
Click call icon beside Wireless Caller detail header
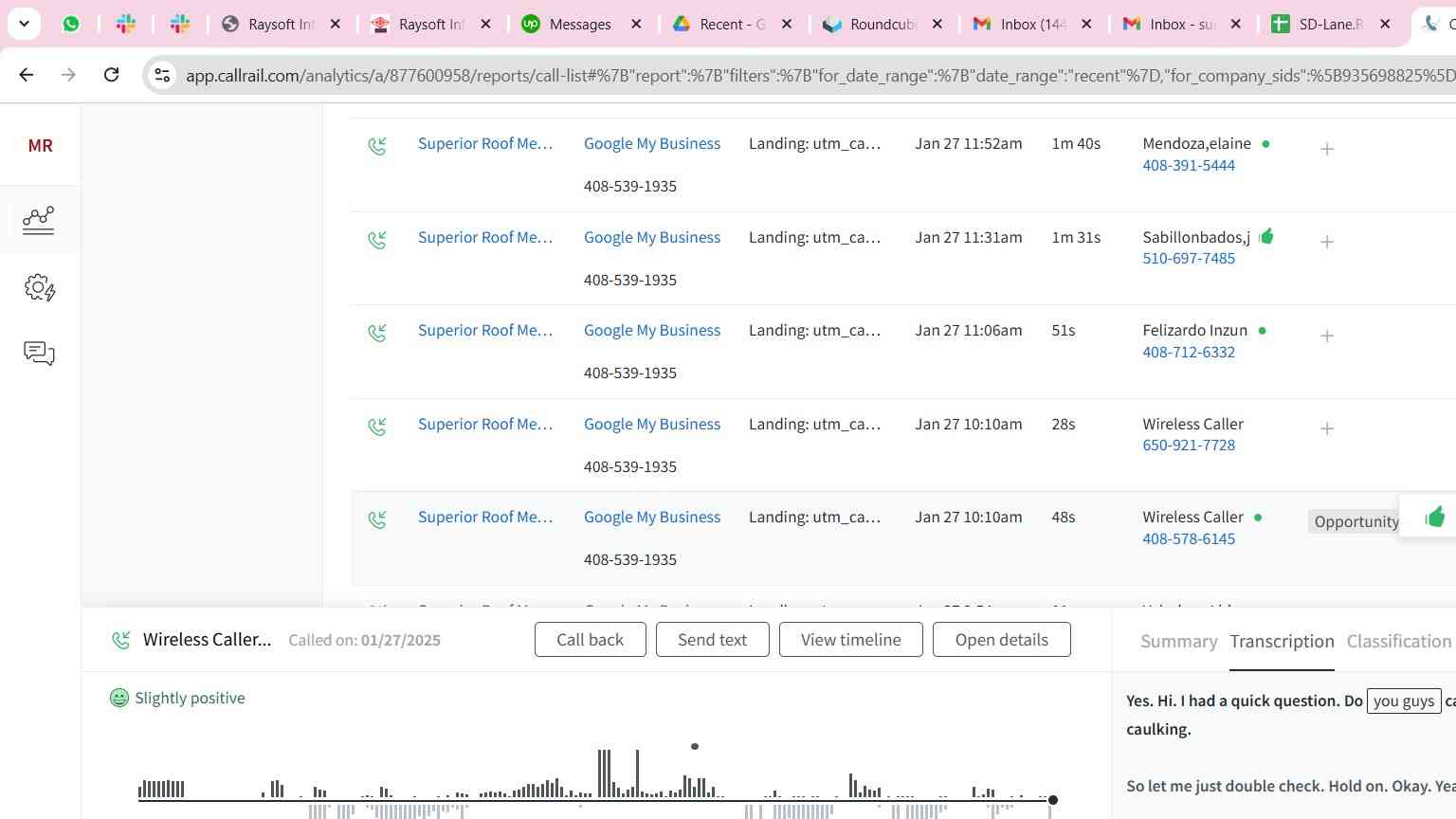(x=121, y=640)
